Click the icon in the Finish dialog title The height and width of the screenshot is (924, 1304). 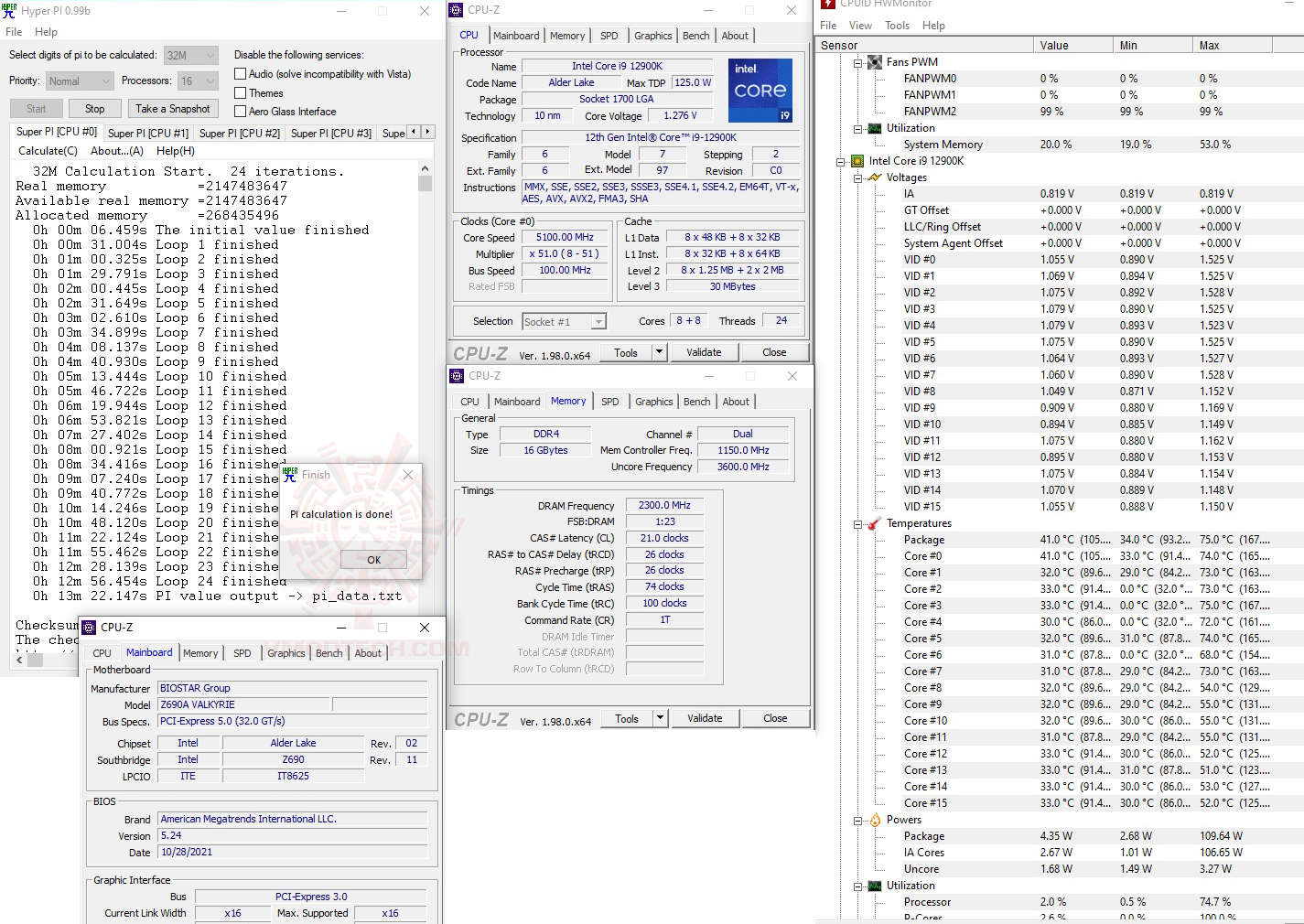click(290, 475)
